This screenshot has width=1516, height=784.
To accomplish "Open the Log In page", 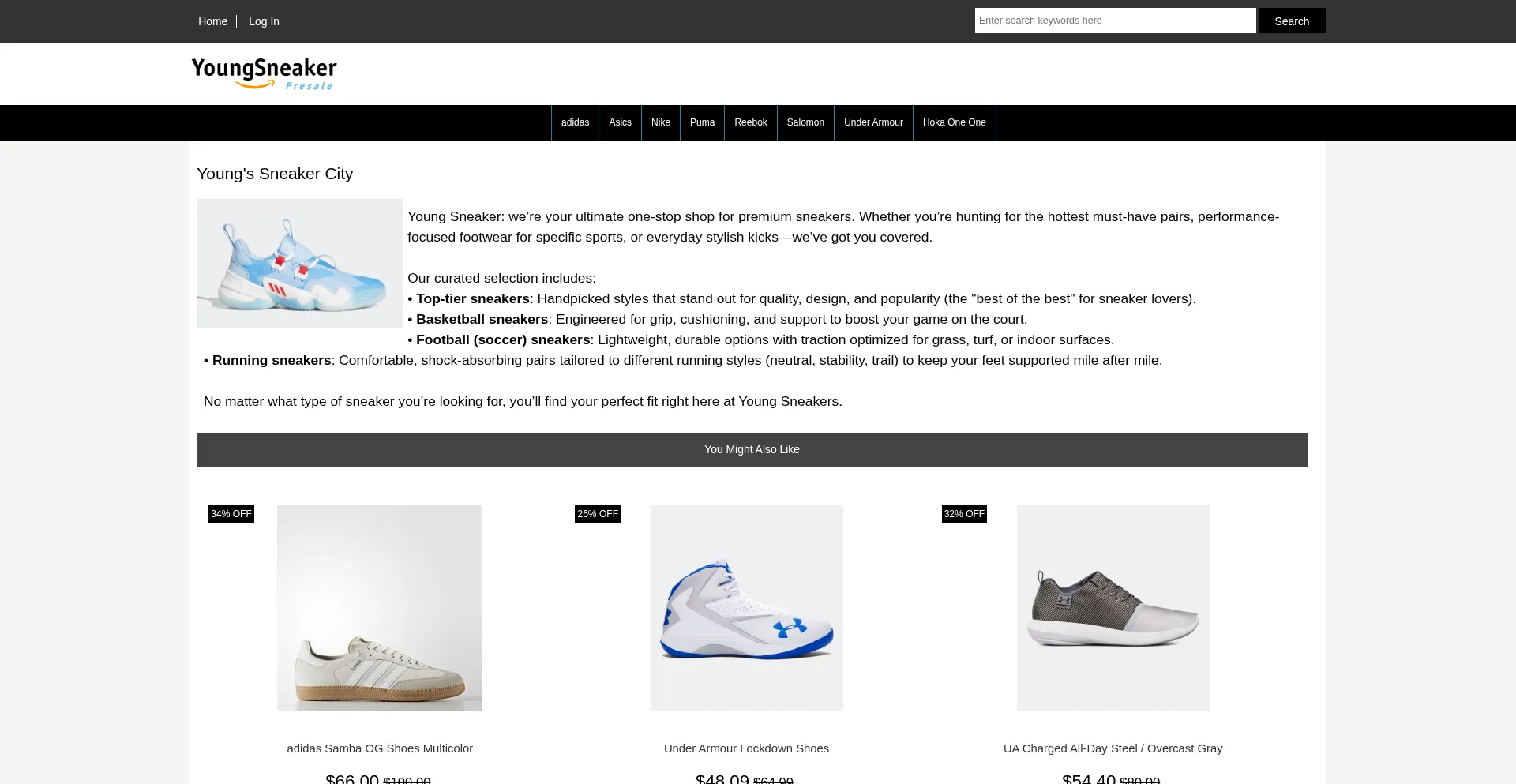I will point(264,21).
